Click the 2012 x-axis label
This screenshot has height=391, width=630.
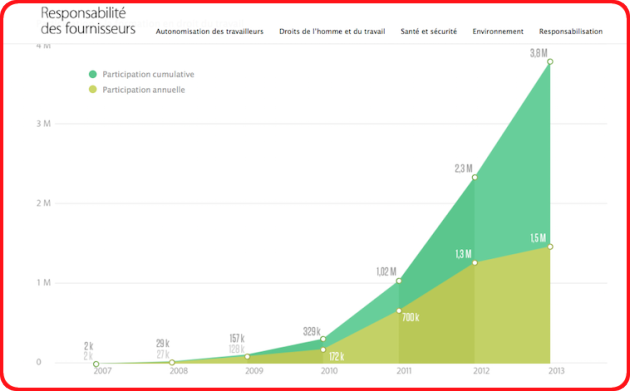tap(481, 371)
